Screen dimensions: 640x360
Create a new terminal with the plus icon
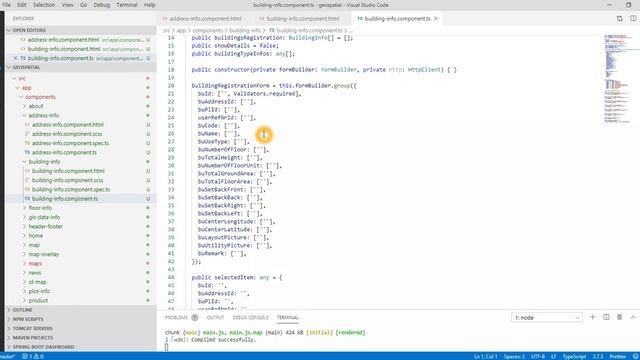592,317
